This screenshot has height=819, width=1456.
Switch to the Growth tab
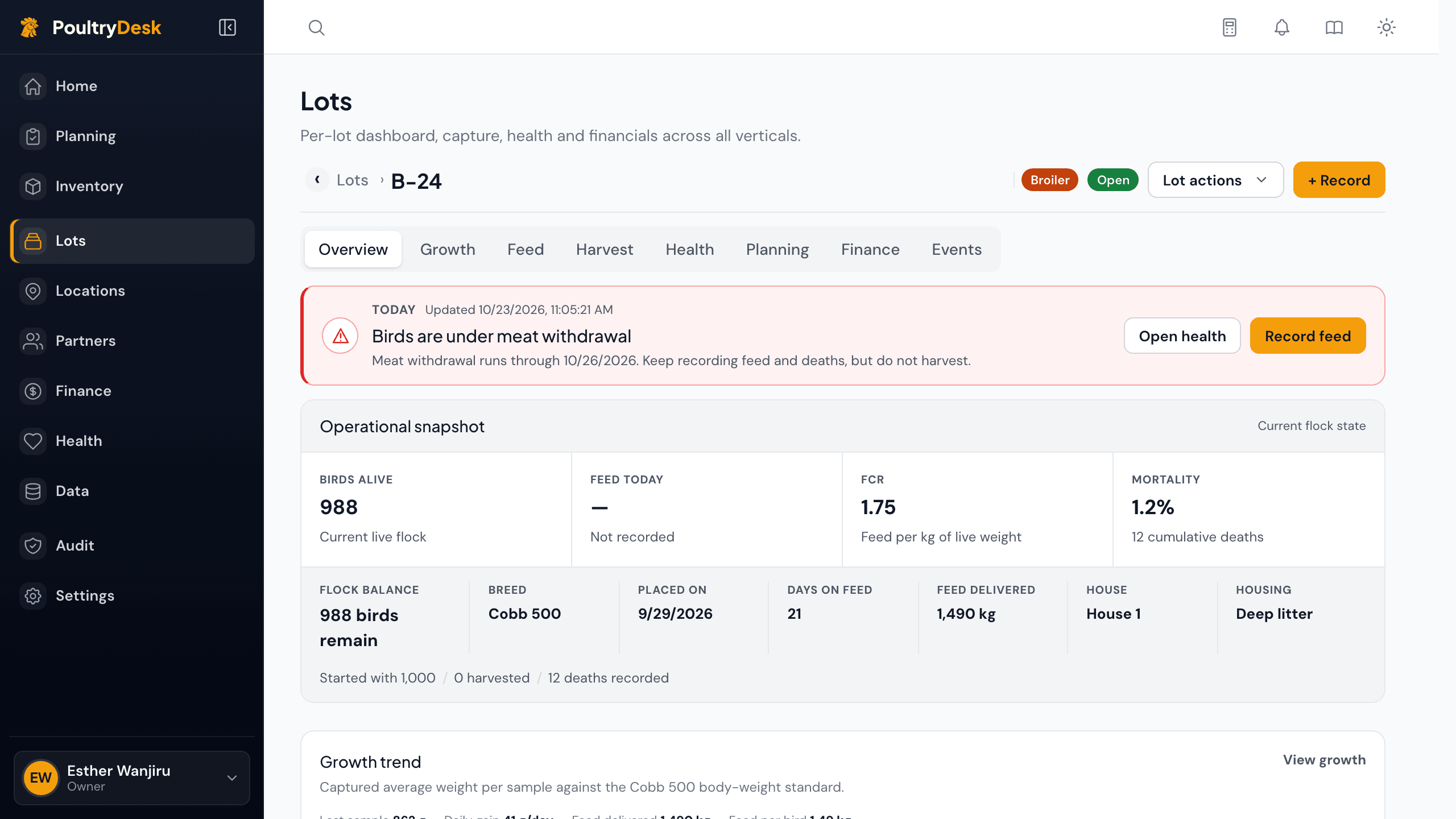coord(448,249)
